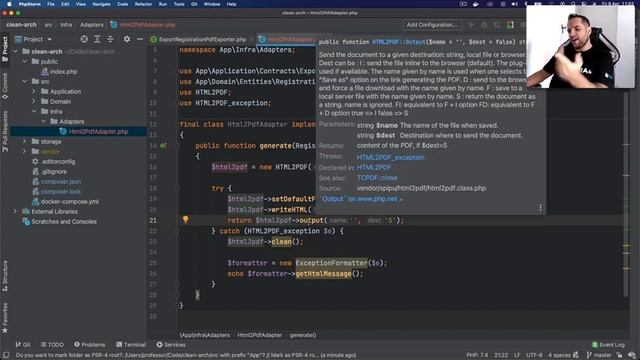Viewport: 640px width, 360px height.
Task: Click the UTF-8 encoding in status bar
Action: click(x=534, y=355)
